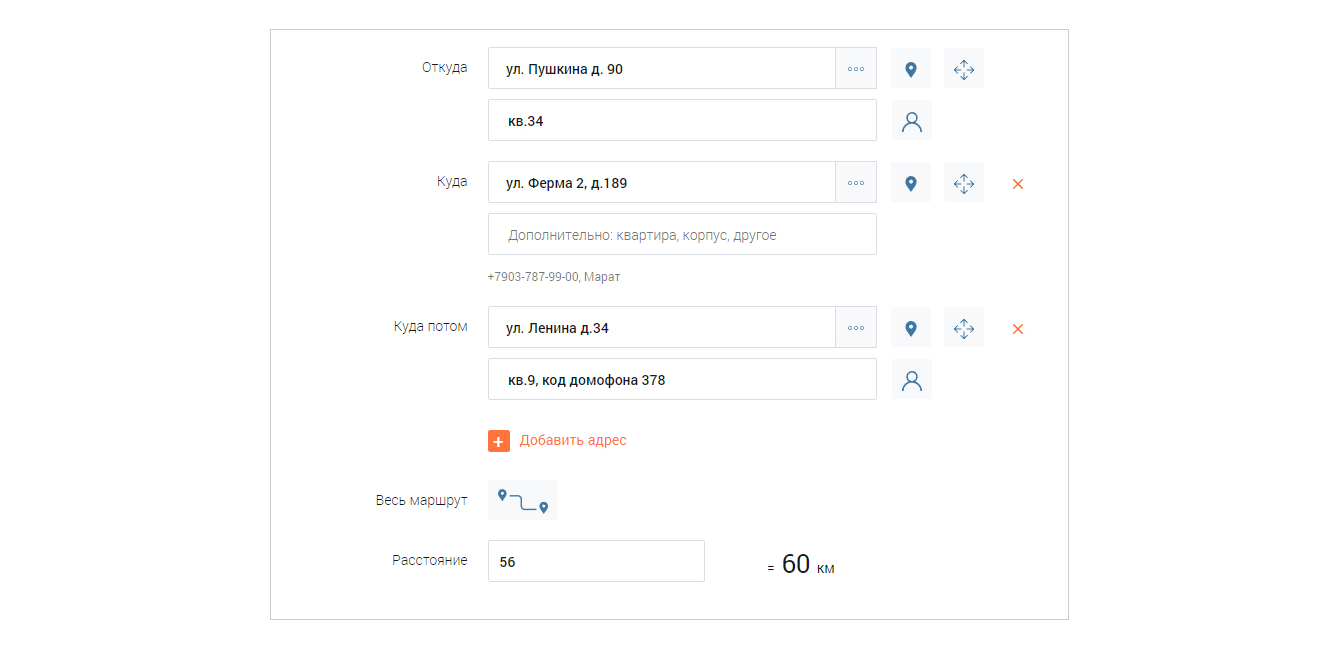Viewport: 1340px width, 650px height.
Task: Click contact person icon beside кв.34 field
Action: [x=911, y=121]
